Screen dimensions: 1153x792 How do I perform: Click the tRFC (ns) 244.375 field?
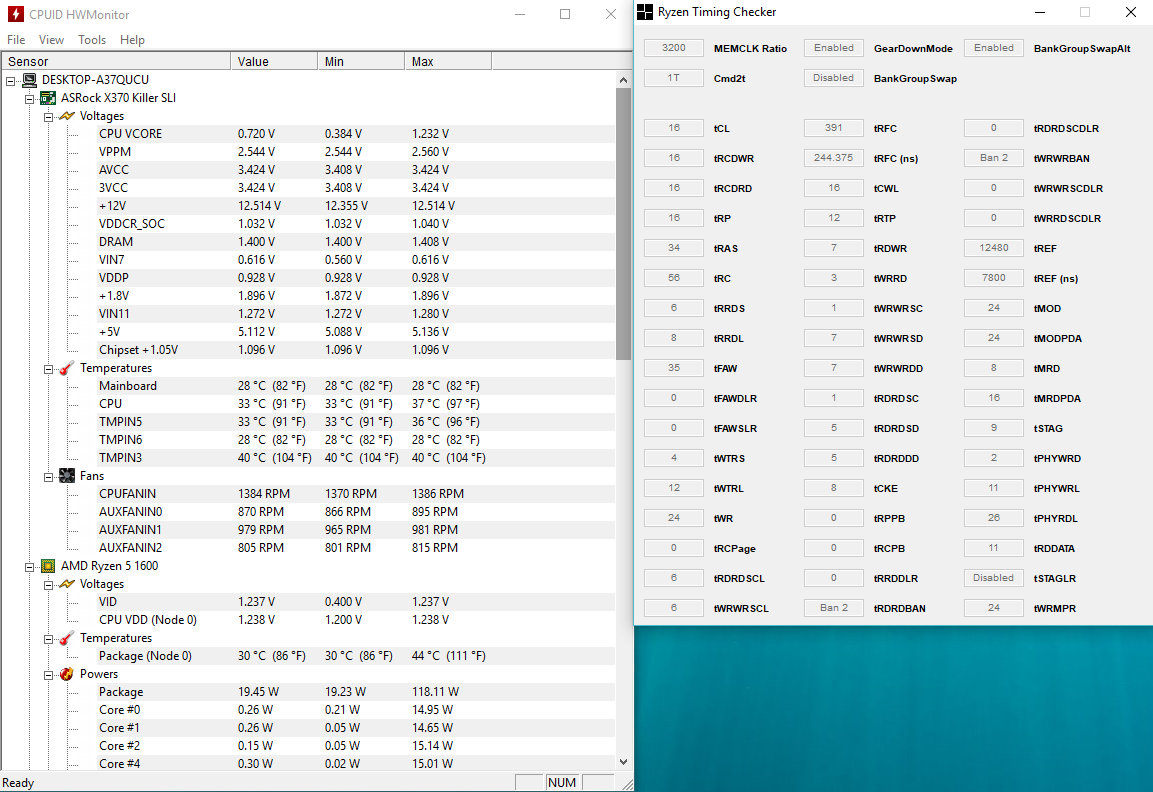tap(834, 158)
